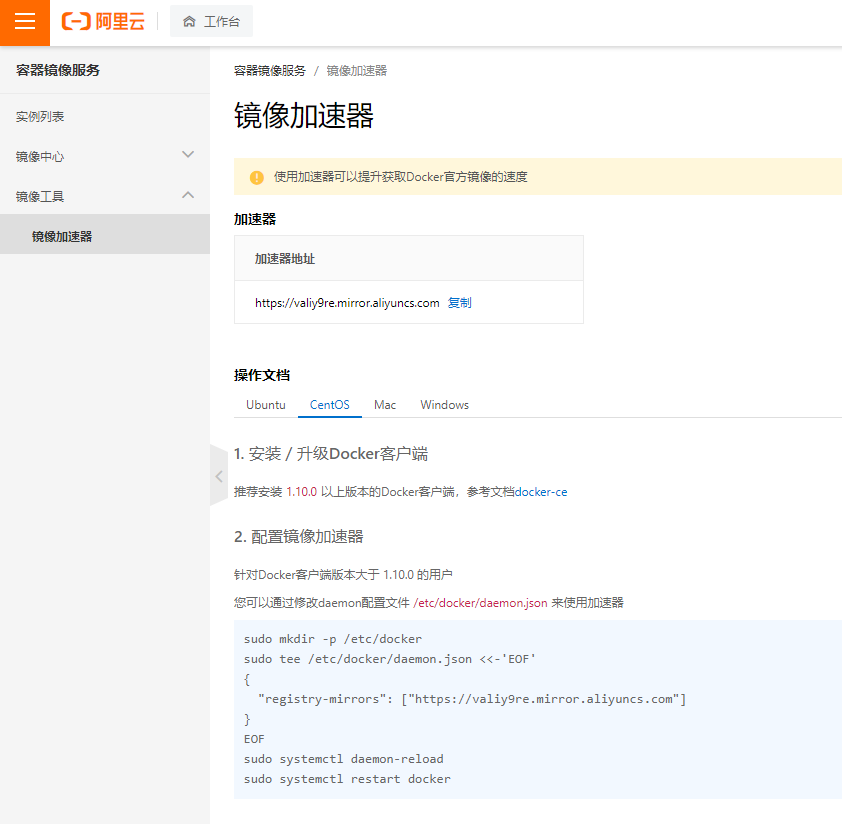Open the 工作台 workbench button

click(211, 21)
